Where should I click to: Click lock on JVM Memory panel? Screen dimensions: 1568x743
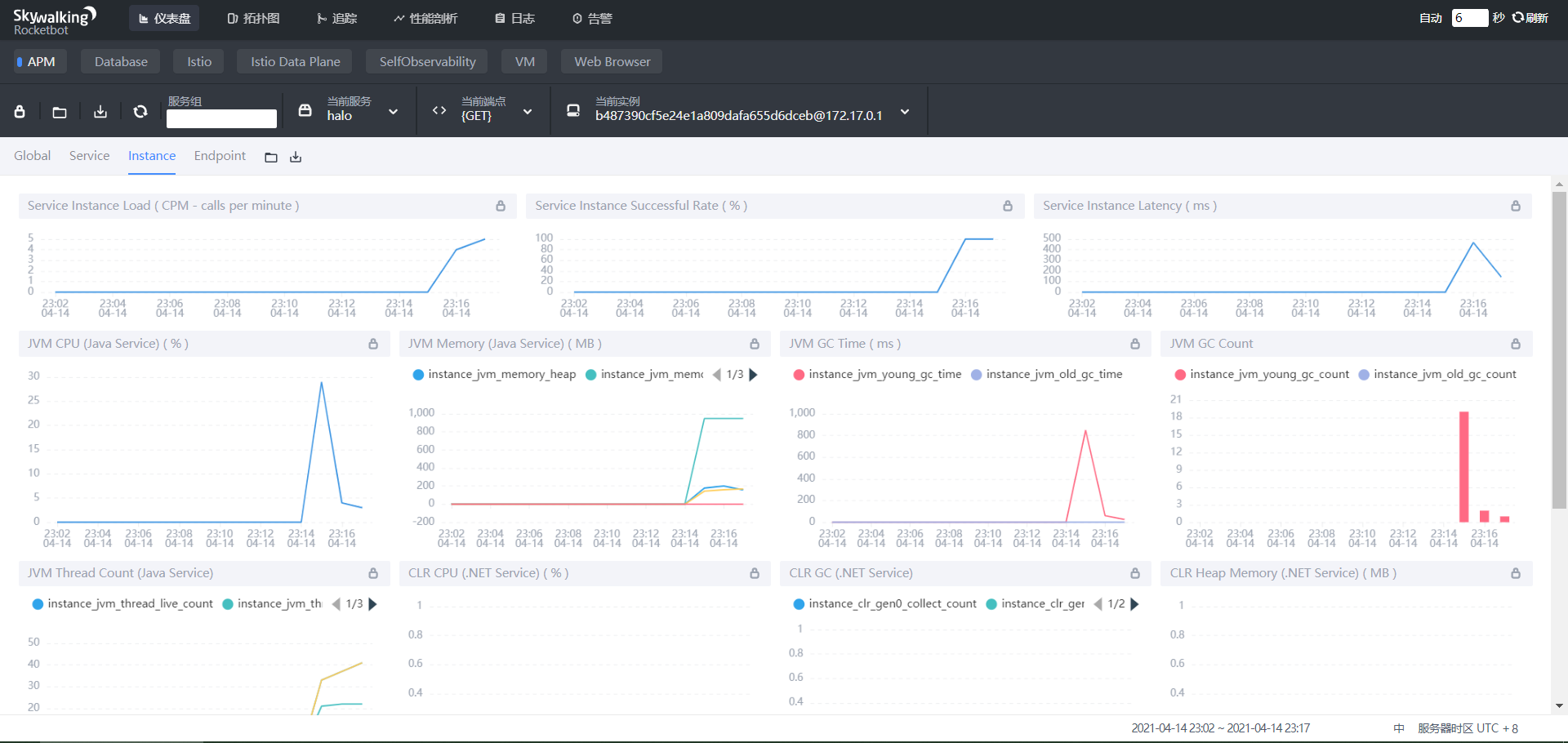point(755,345)
